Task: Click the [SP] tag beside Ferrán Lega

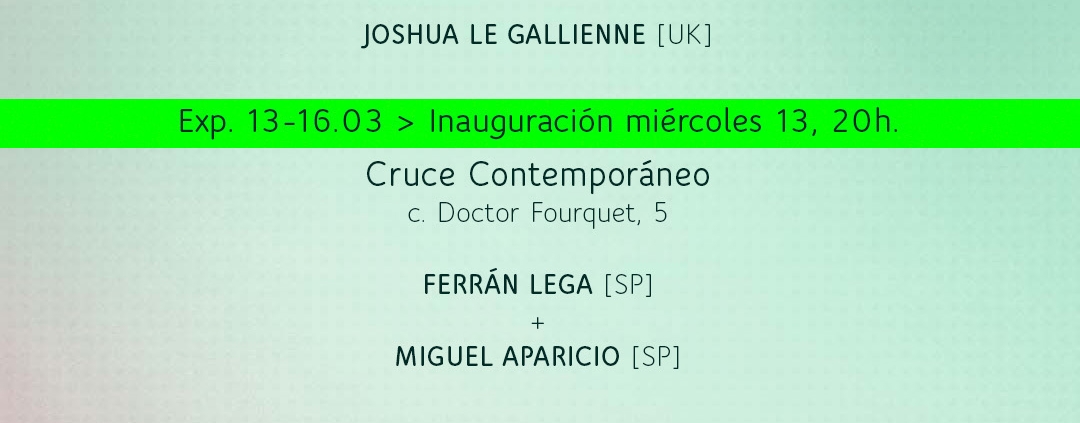Action: tap(628, 286)
